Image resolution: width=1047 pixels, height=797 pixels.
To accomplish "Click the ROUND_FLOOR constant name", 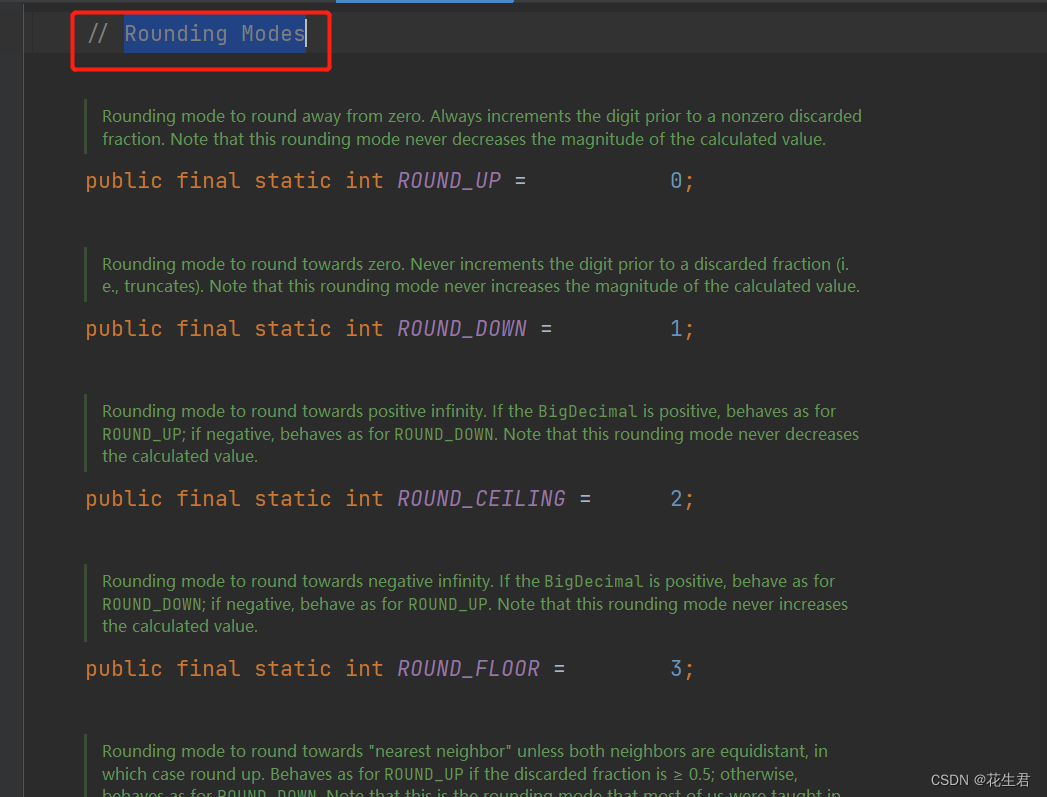I will (x=468, y=668).
